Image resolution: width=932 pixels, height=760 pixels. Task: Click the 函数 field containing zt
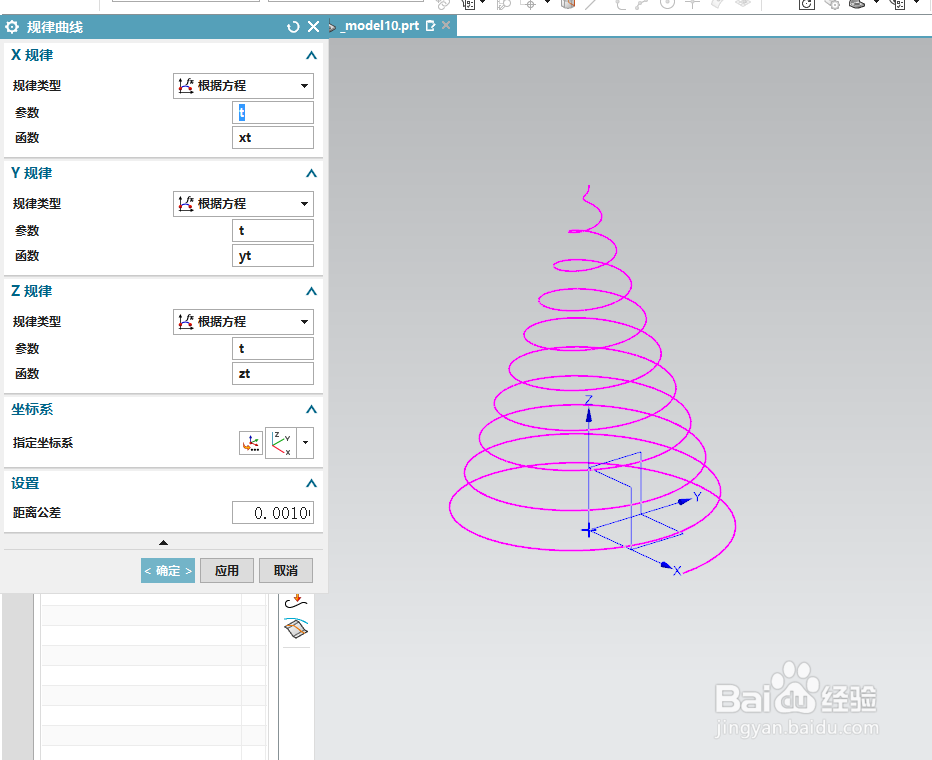point(272,373)
